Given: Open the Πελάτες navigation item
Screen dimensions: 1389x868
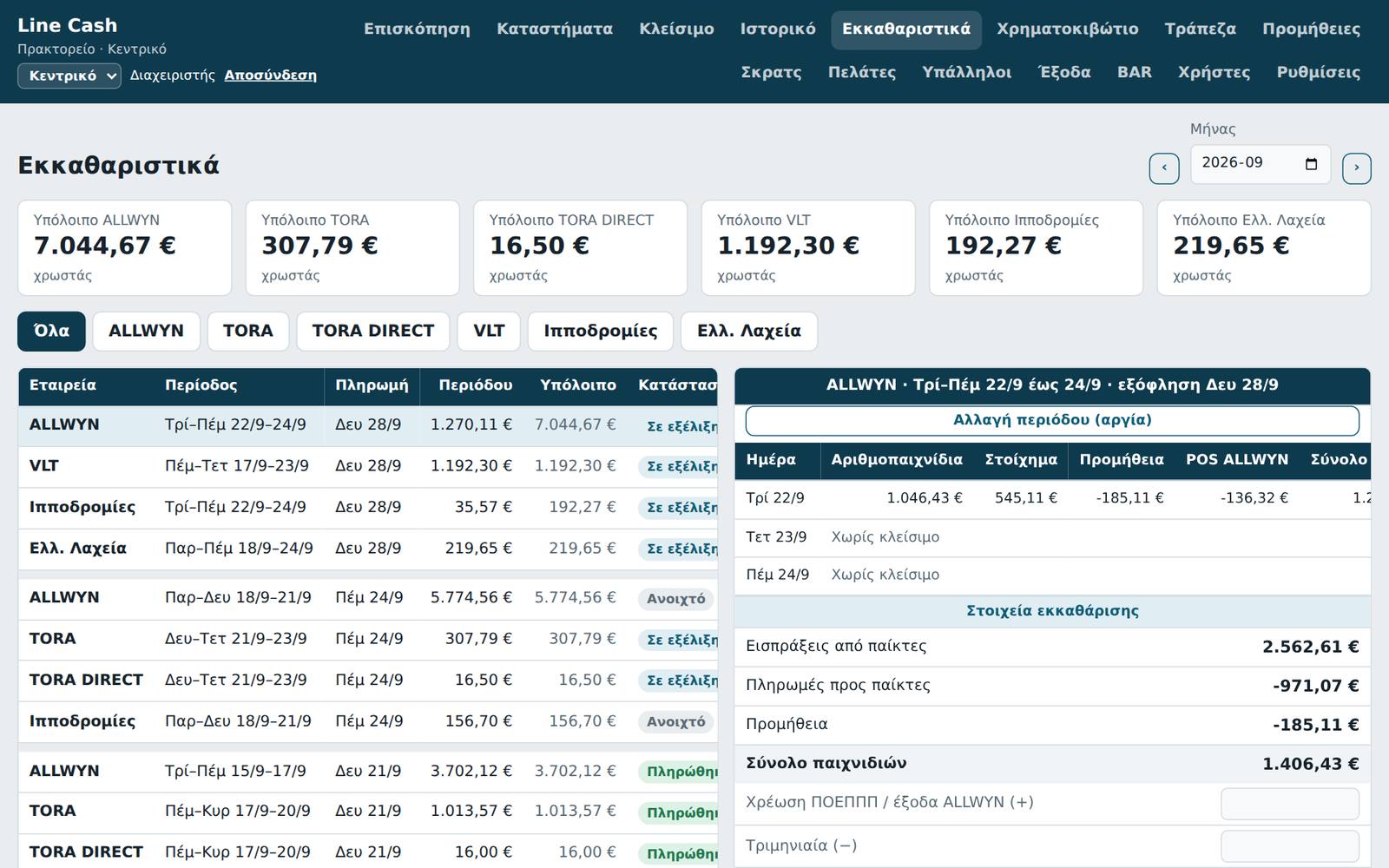Looking at the screenshot, I should (x=862, y=73).
